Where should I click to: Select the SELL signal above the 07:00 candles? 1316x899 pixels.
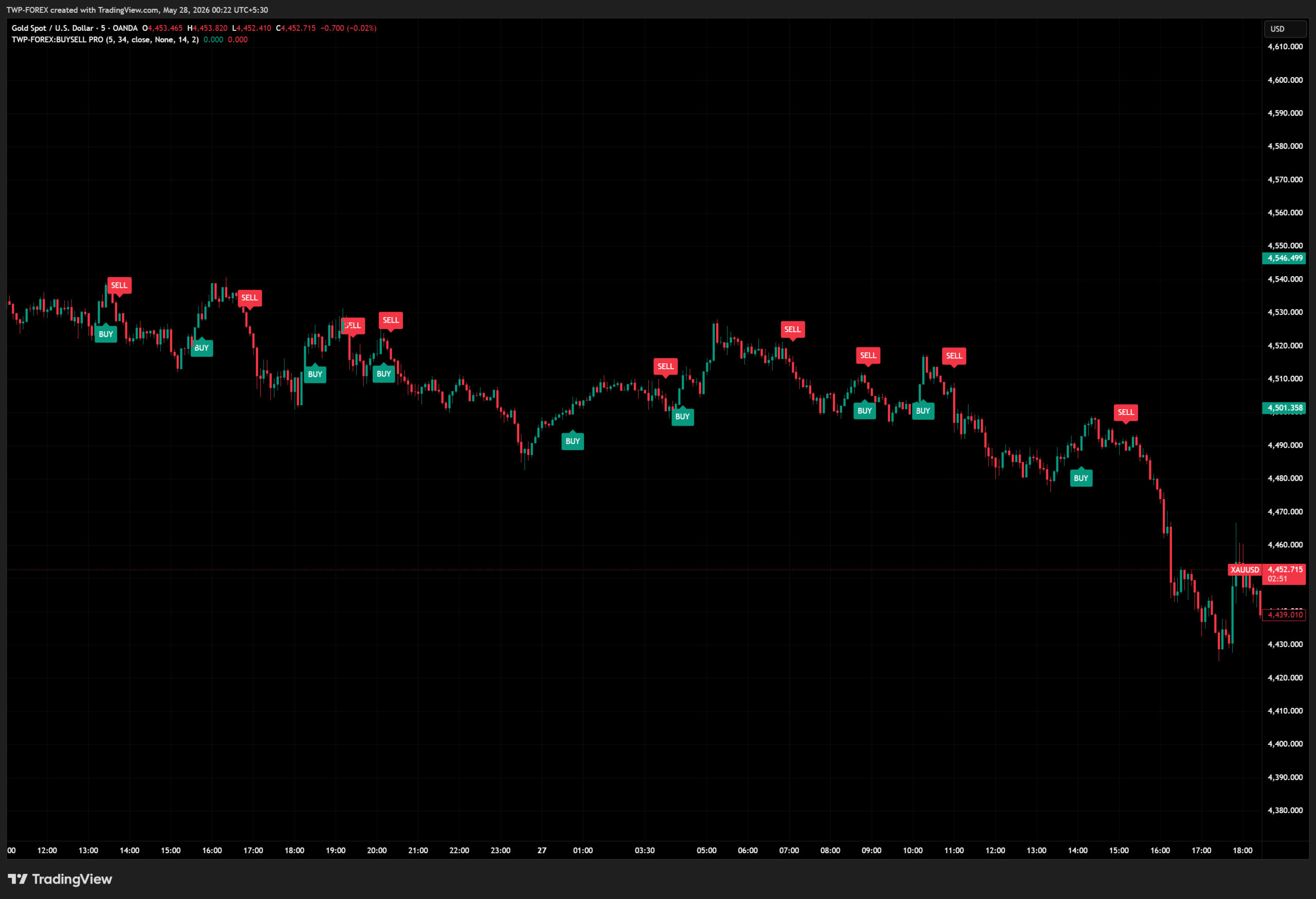tap(792, 329)
